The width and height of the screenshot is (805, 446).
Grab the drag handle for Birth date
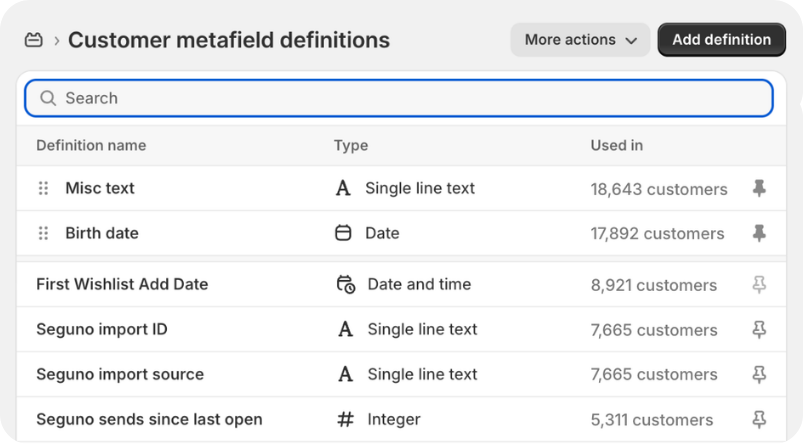[x=44, y=234]
